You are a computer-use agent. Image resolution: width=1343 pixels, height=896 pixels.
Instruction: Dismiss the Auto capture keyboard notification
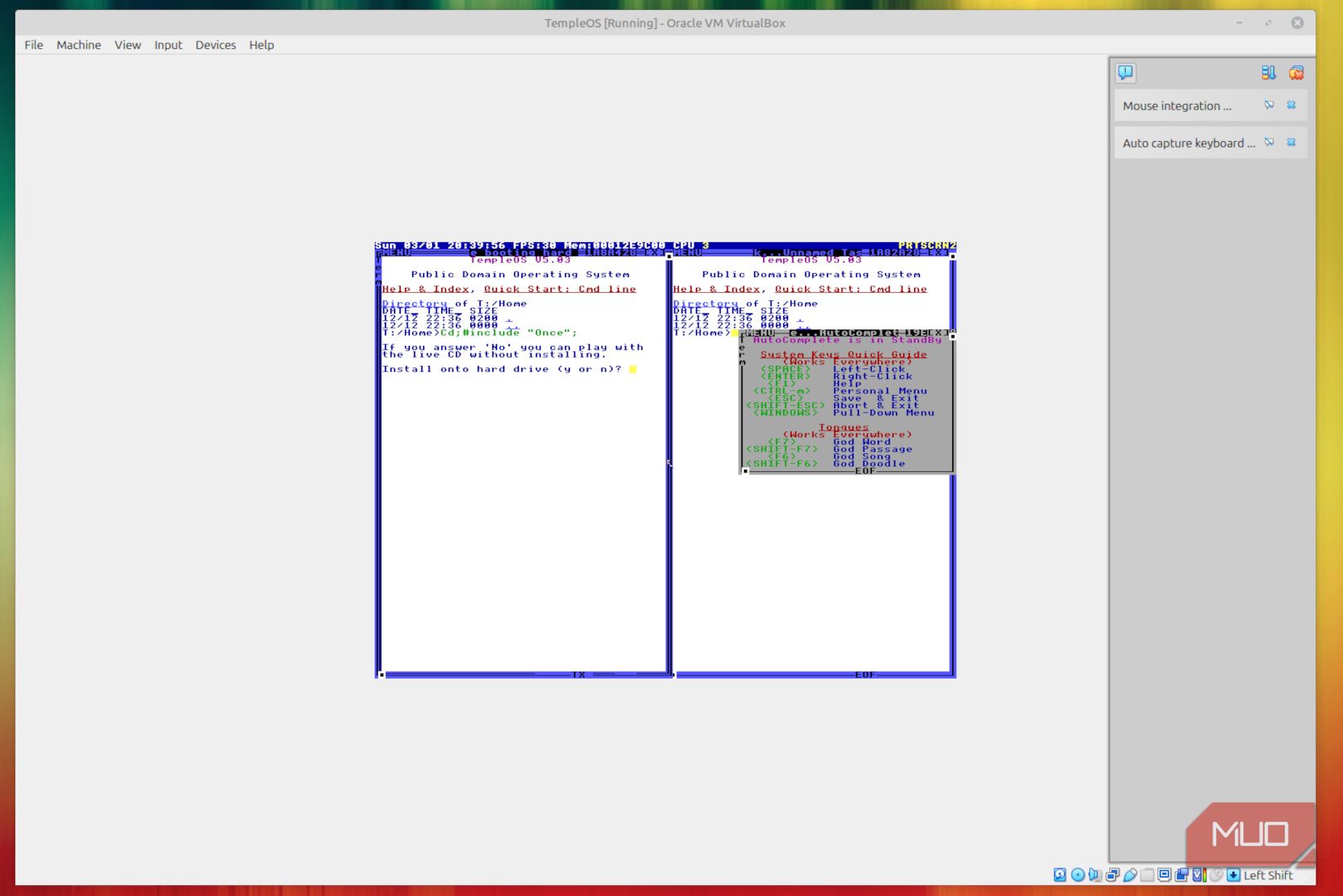(x=1292, y=143)
